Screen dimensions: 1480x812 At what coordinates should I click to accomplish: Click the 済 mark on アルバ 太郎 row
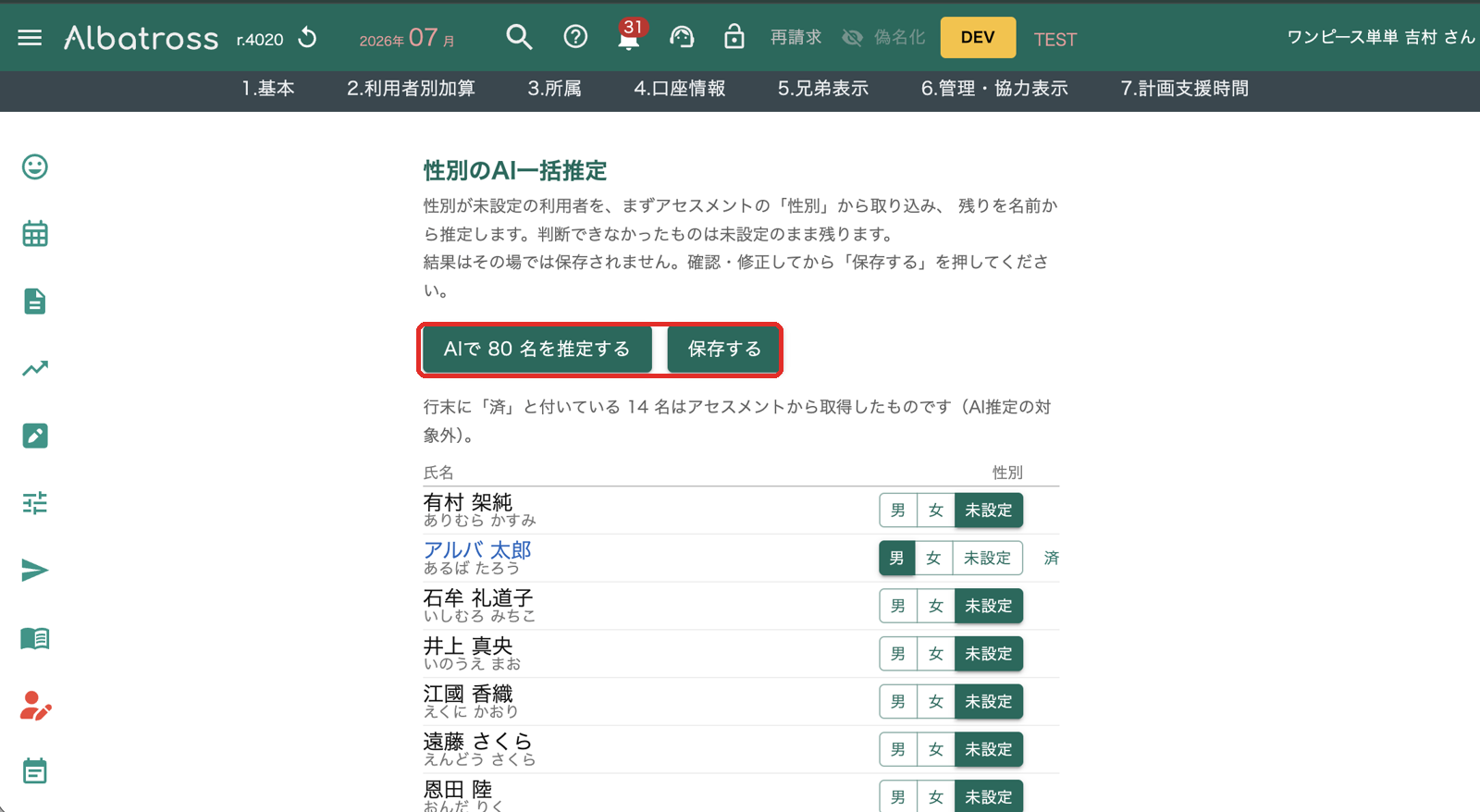[x=1052, y=559]
